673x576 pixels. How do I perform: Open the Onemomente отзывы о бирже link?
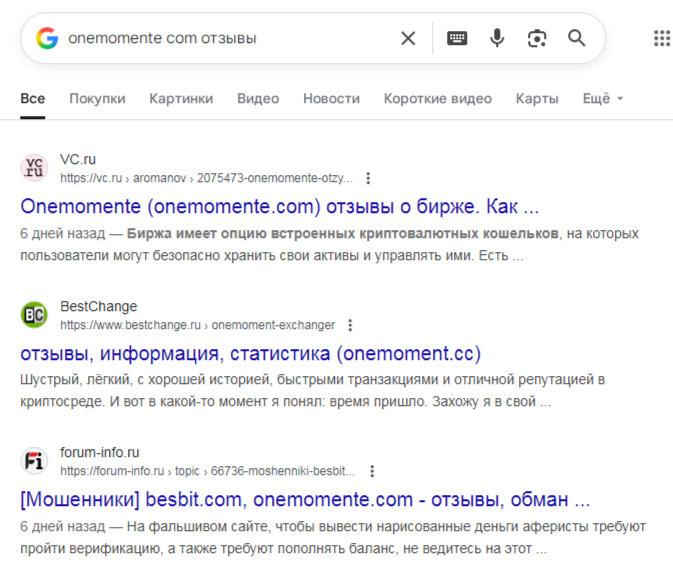[x=279, y=207]
